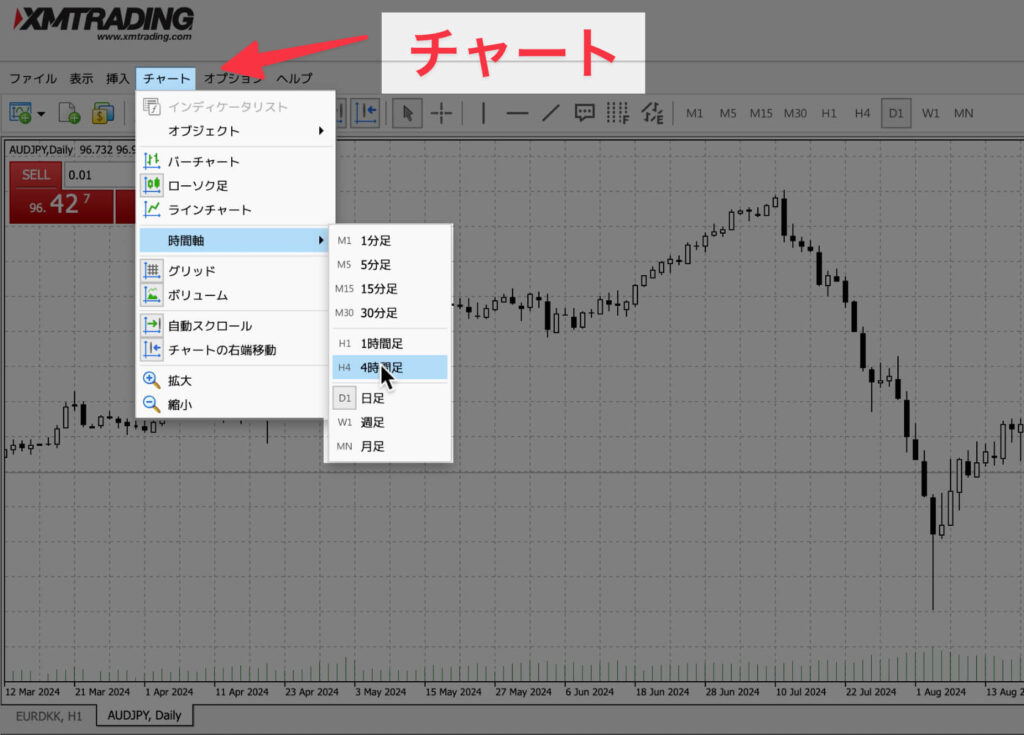Open the New Order dropdown arrow
The width and height of the screenshot is (1024, 735).
point(40,114)
